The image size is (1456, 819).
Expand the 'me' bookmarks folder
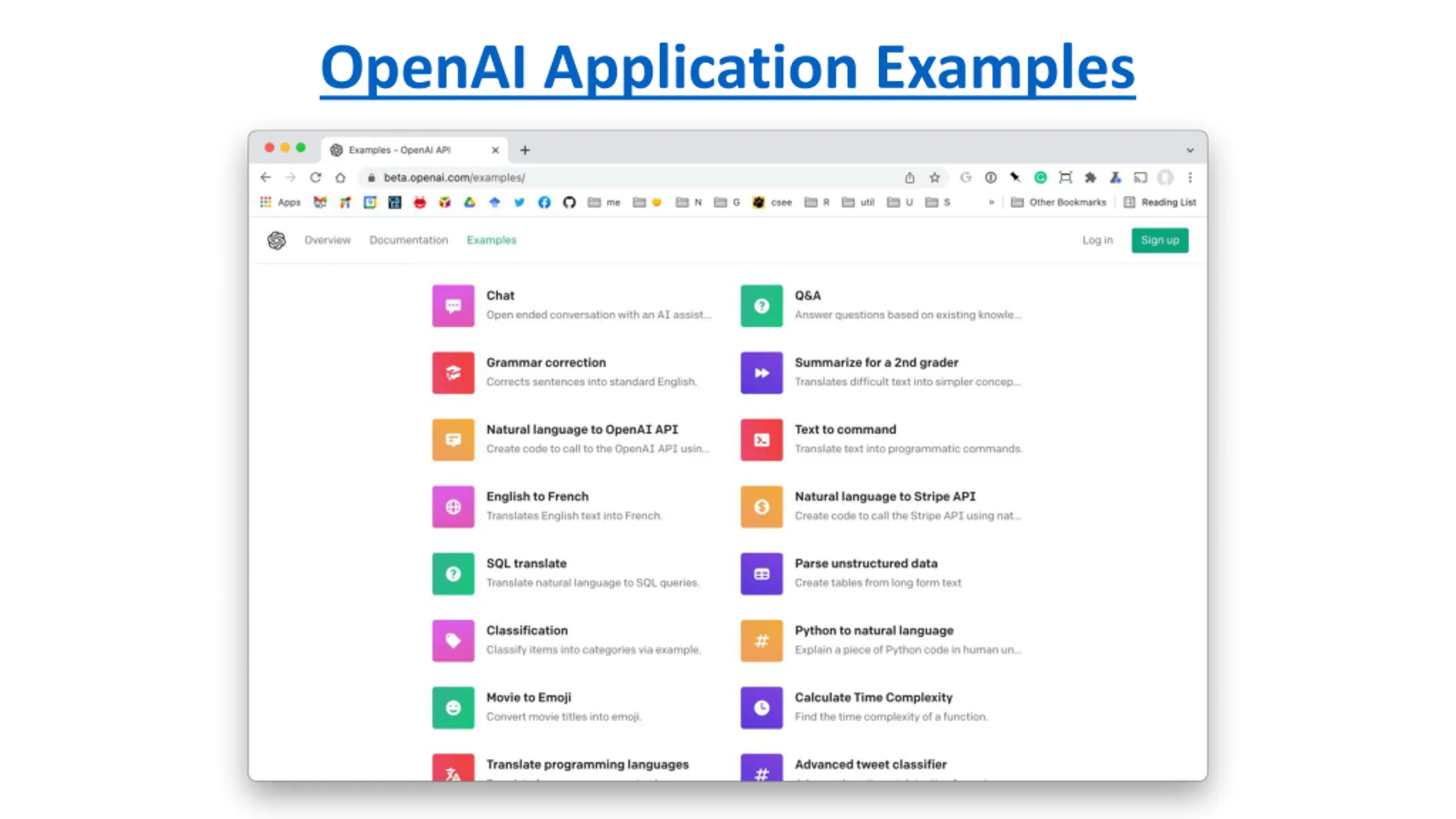tap(603, 202)
